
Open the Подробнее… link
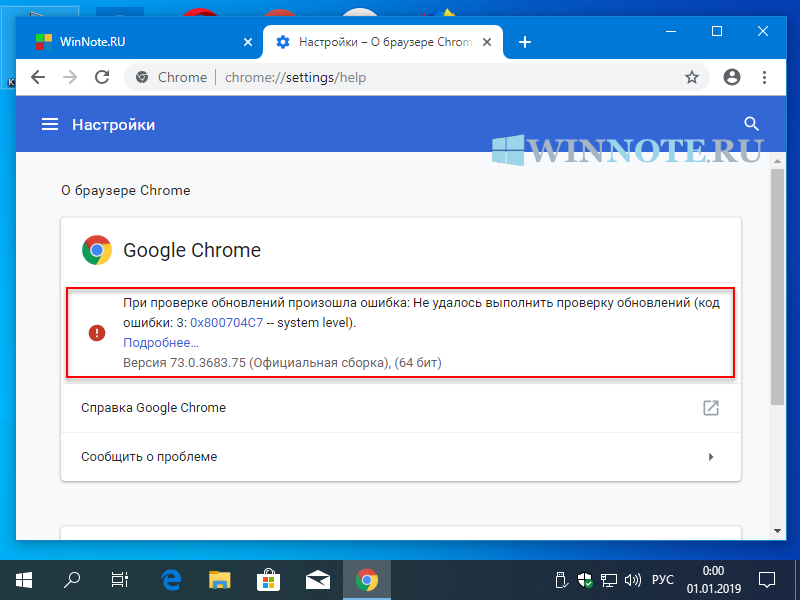tap(161, 343)
